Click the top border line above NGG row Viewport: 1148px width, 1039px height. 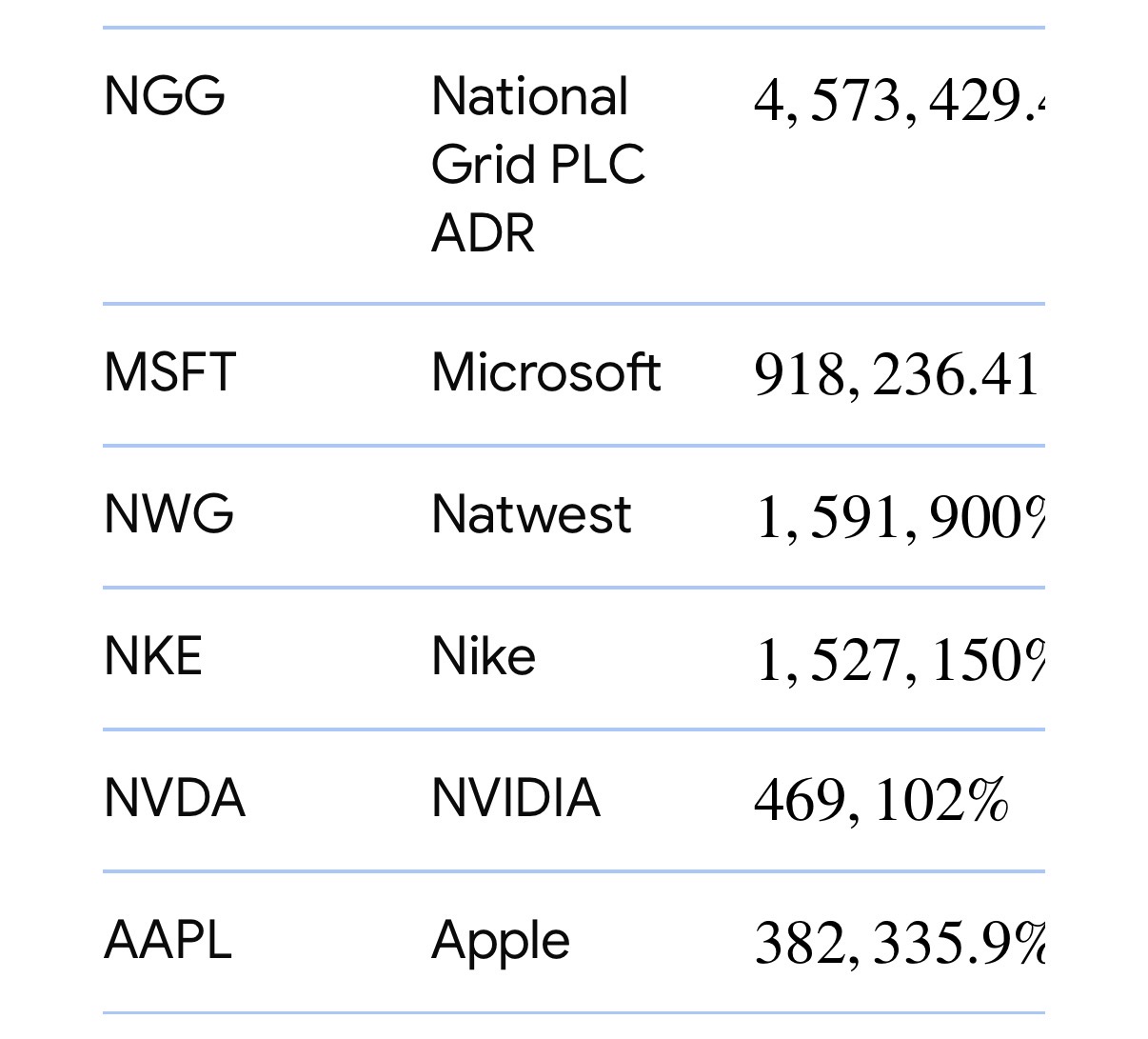(573, 29)
